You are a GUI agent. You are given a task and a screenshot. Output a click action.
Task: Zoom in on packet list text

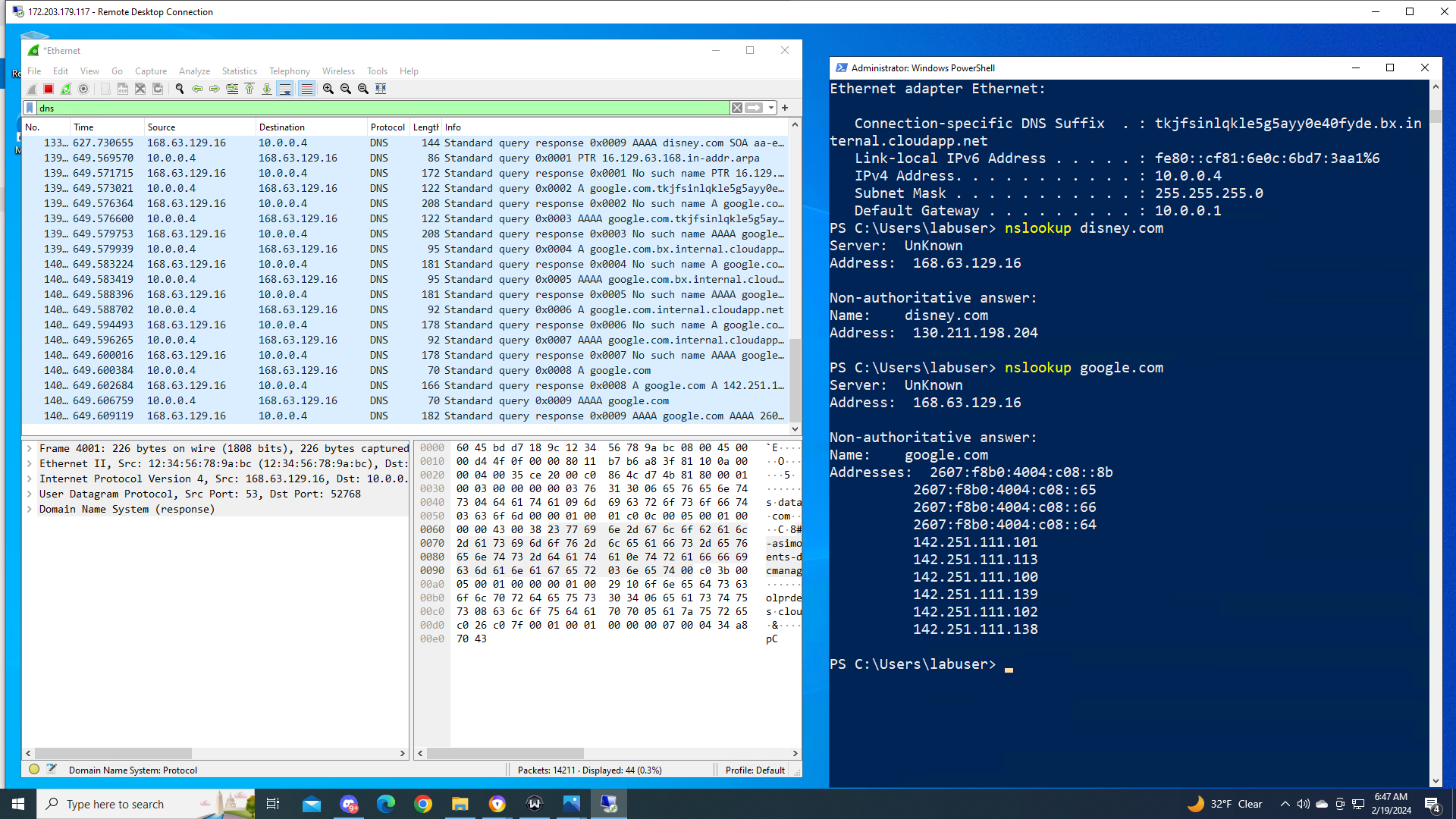[x=328, y=89]
